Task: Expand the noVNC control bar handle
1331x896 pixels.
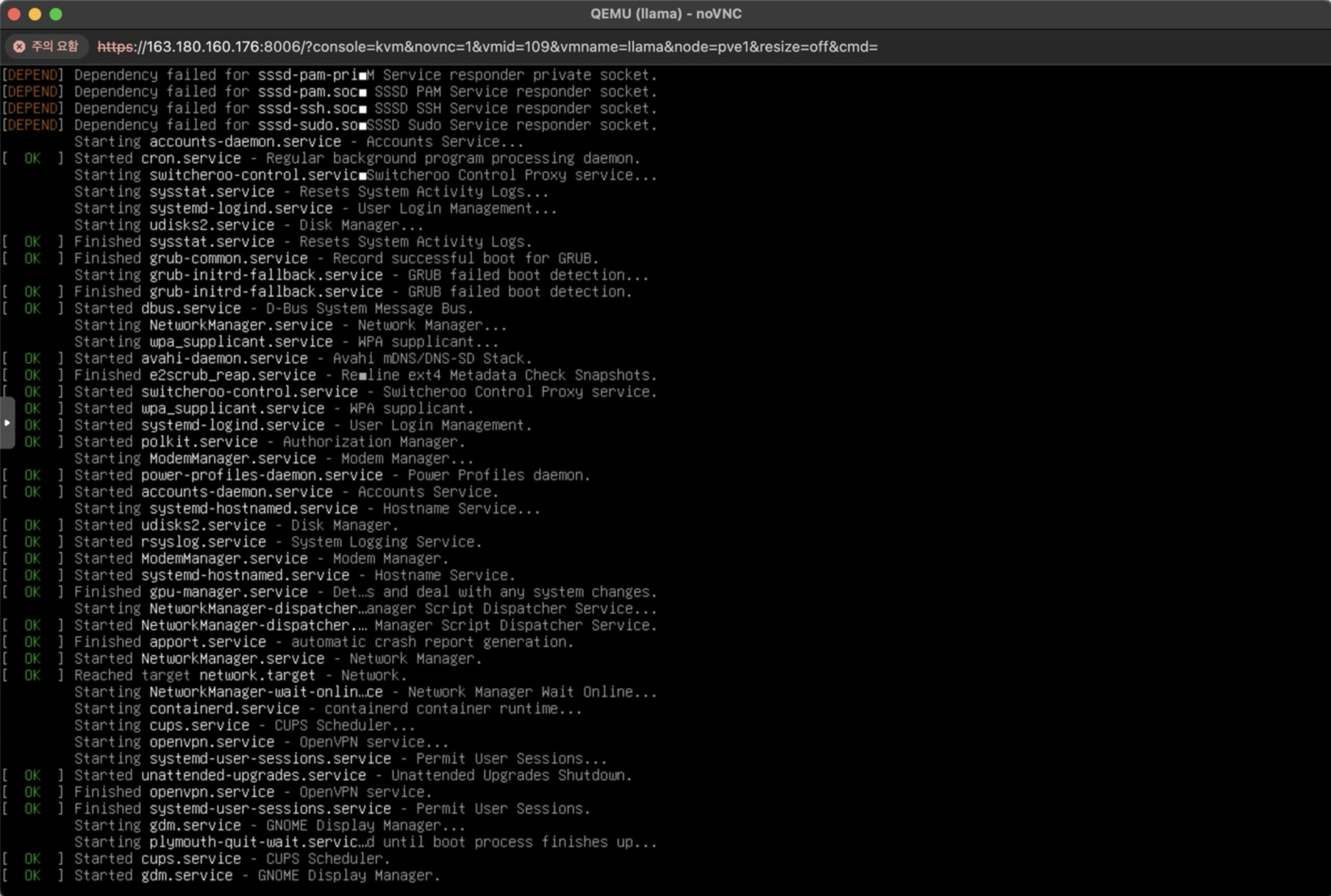Action: click(x=7, y=423)
